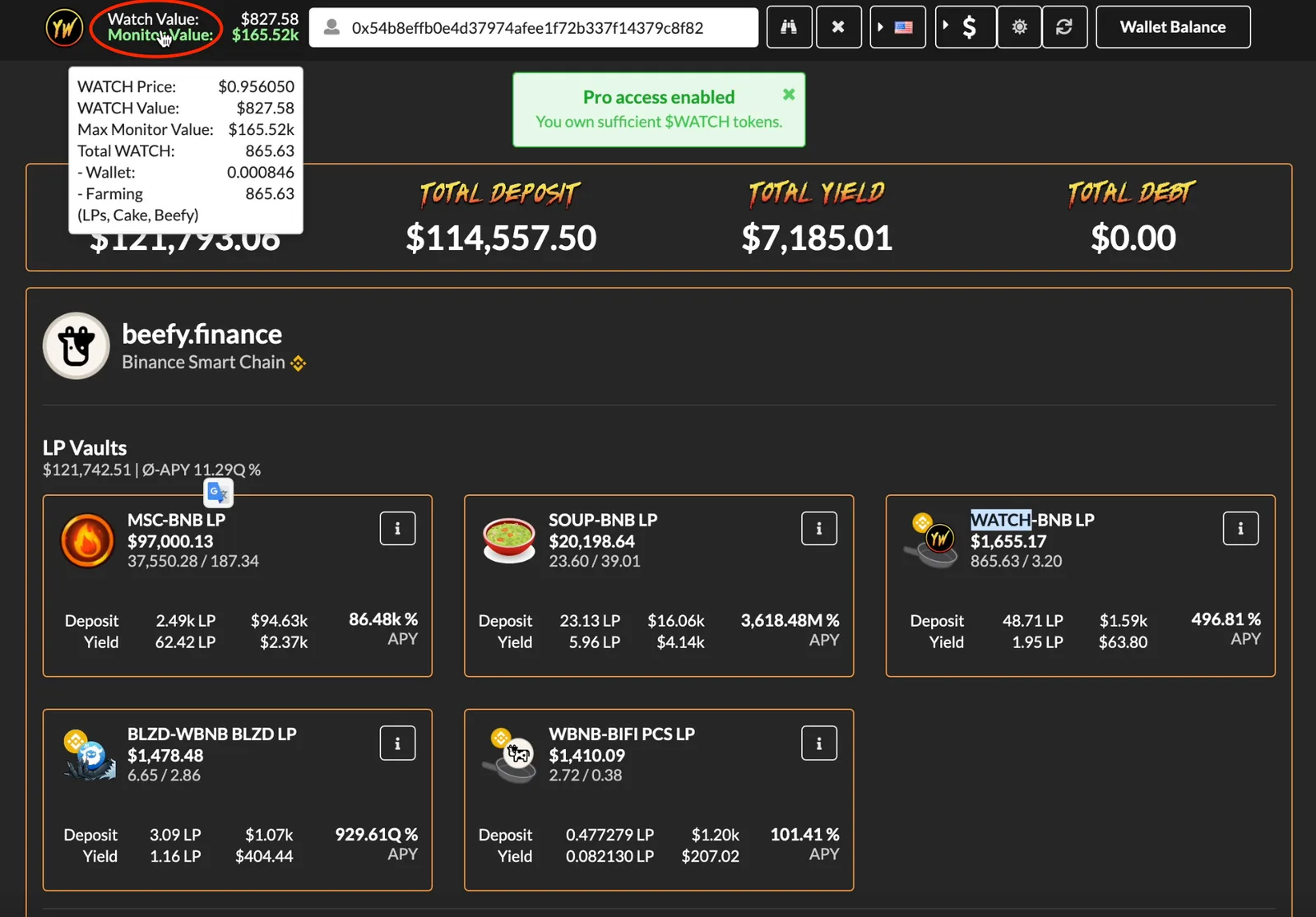This screenshot has width=1316, height=917.
Task: Open info for the WATCH-BNB LP vault
Action: [1240, 528]
